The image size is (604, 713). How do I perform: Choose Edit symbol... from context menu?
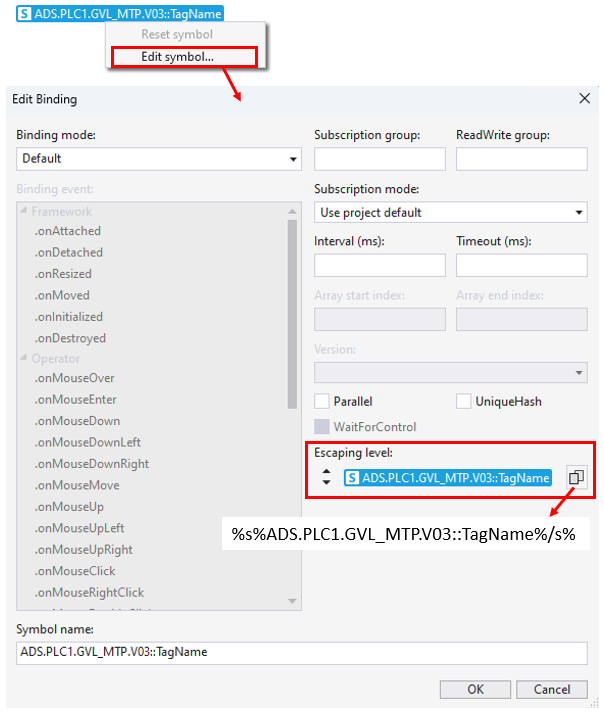point(178,56)
